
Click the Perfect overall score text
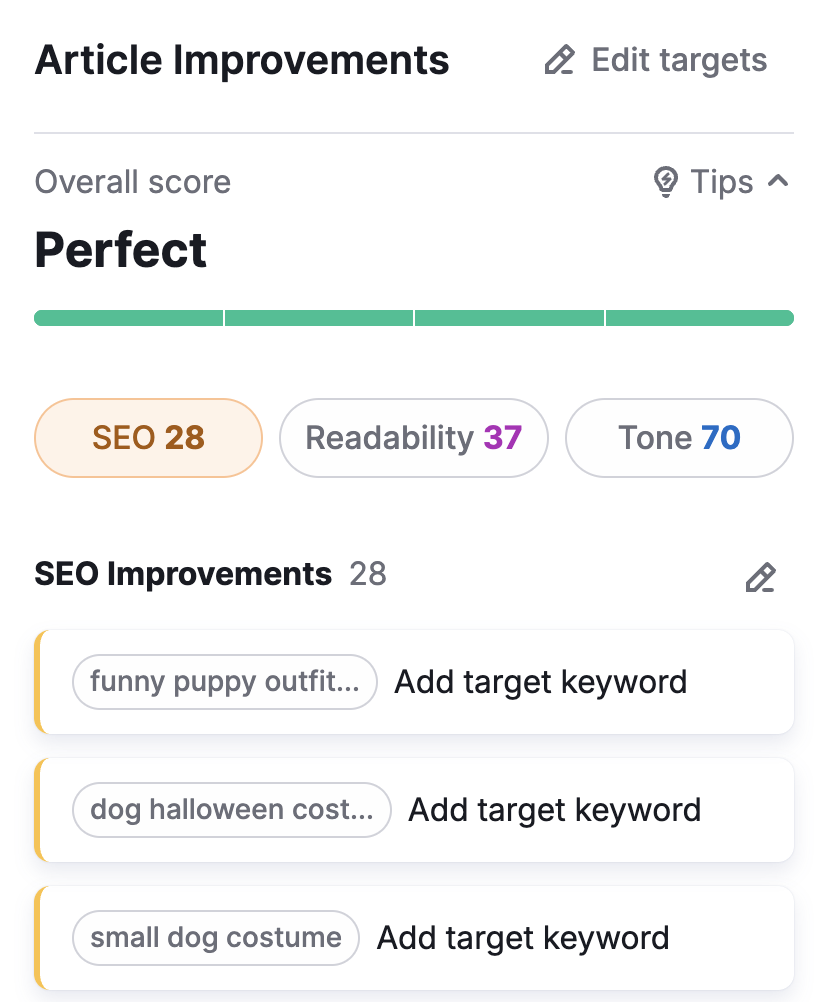pos(121,250)
